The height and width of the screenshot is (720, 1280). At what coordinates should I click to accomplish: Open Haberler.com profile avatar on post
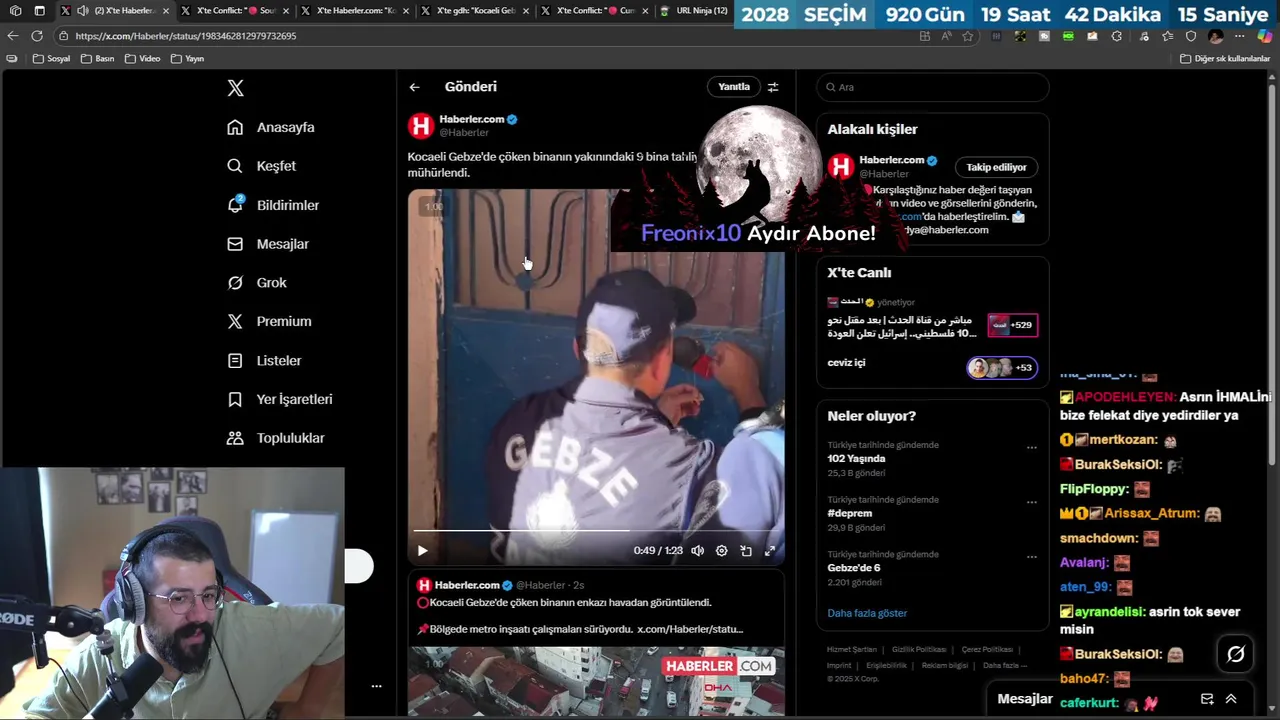click(421, 125)
